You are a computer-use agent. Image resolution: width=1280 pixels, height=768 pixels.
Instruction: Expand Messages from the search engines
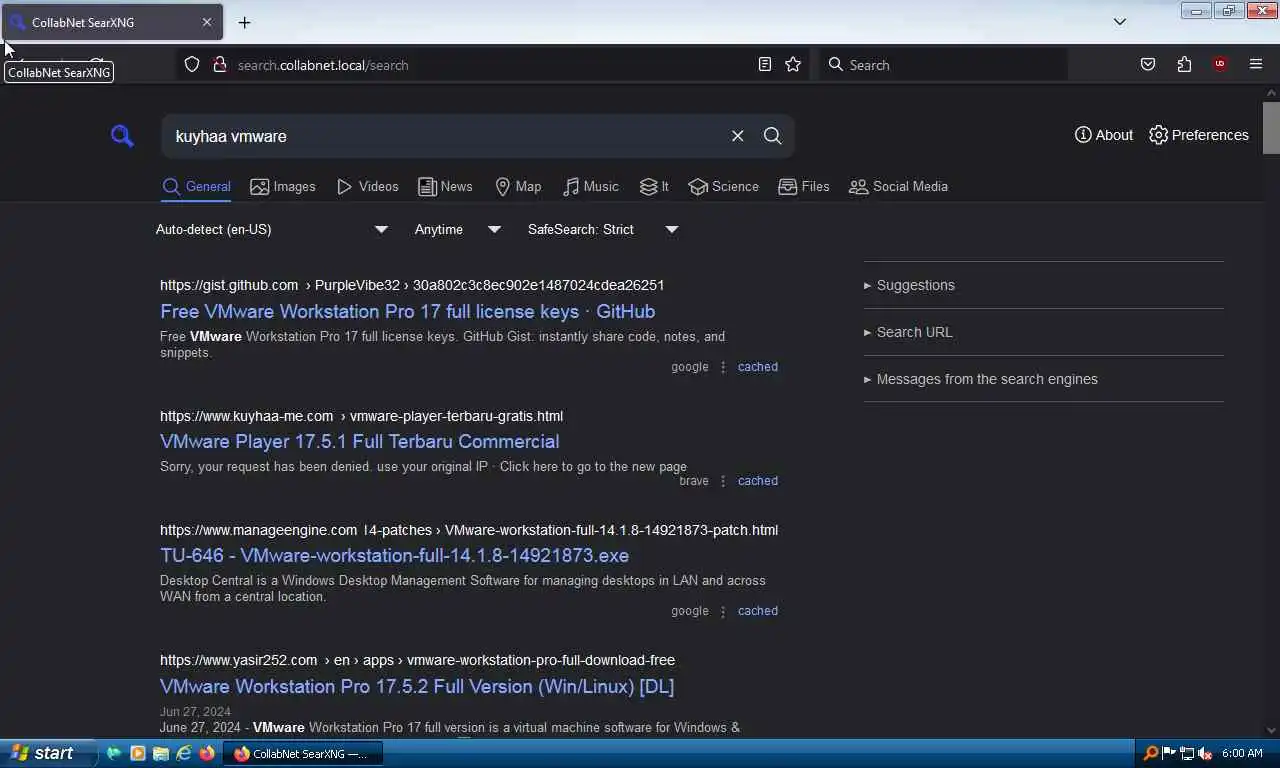981,379
